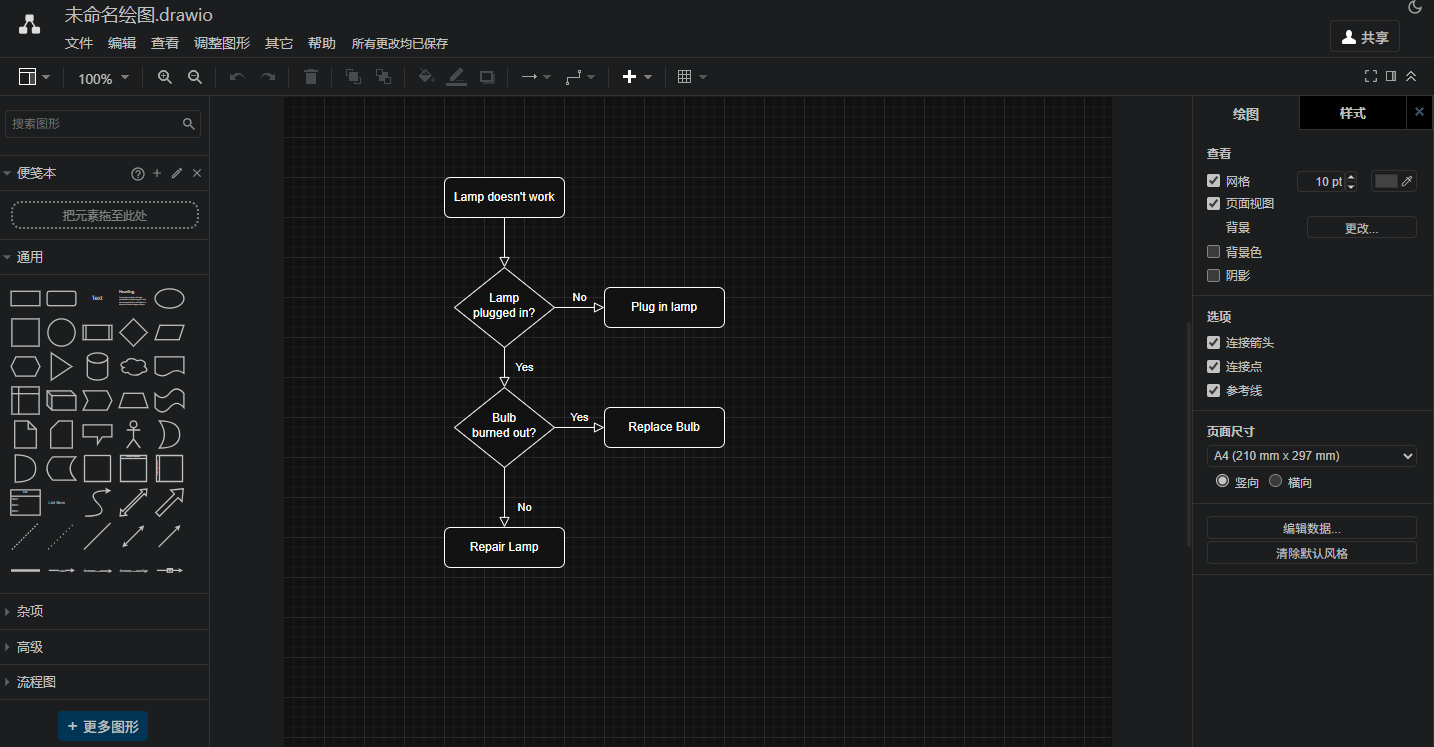Uncheck the 网格 grid checkbox
The height and width of the screenshot is (747, 1434).
(x=1214, y=181)
